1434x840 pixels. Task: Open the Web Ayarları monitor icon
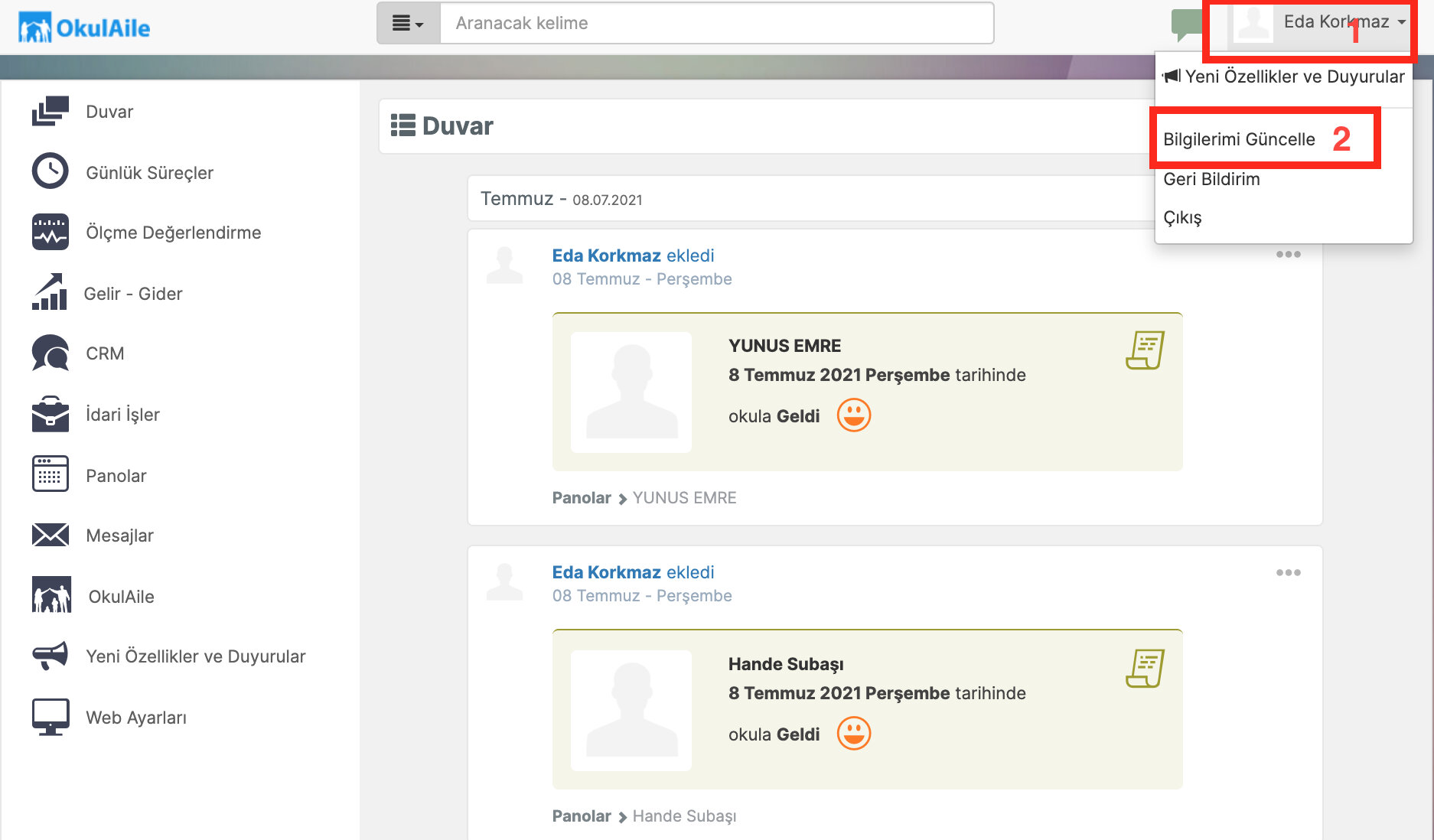[51, 717]
